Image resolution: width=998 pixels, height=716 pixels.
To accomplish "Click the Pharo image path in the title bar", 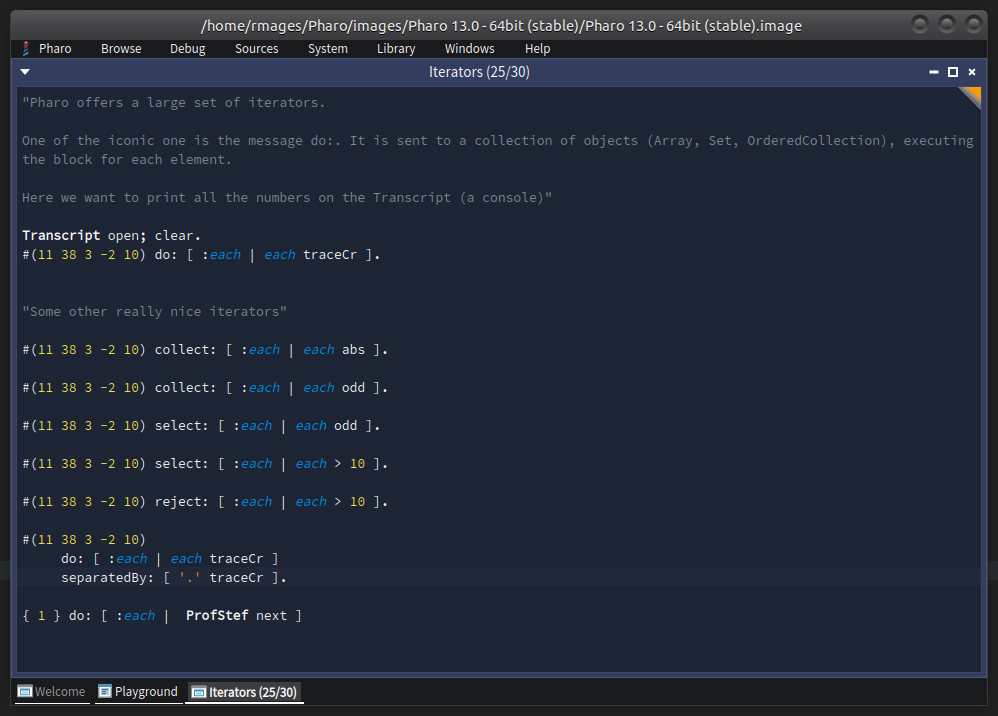I will coord(501,25).
